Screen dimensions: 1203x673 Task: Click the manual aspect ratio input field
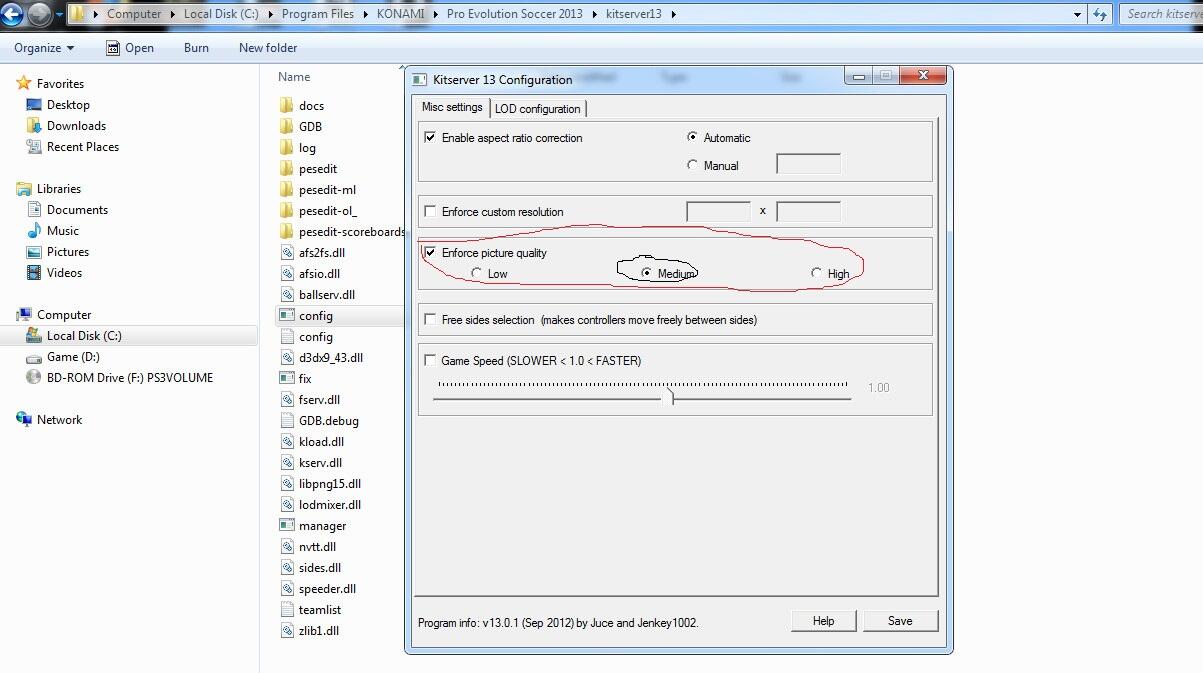coord(808,164)
